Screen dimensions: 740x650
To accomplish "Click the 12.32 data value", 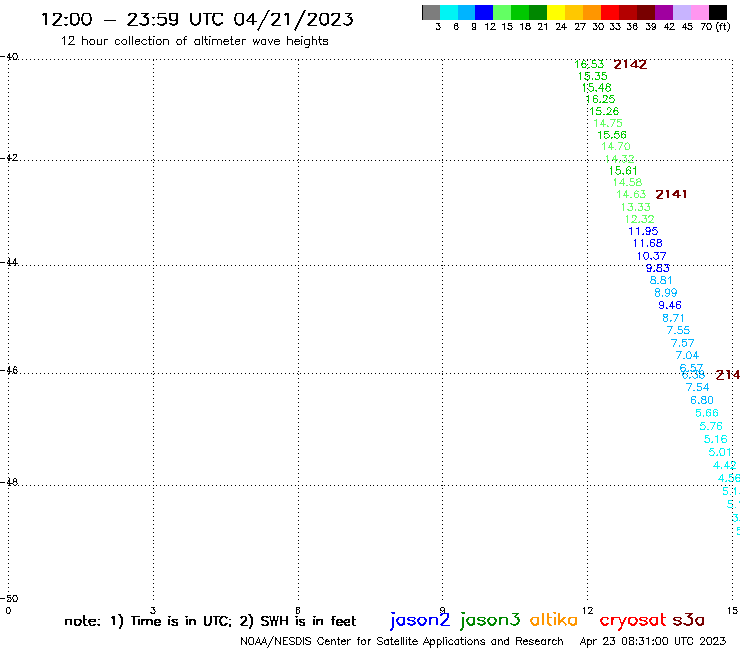I will click(639, 219).
